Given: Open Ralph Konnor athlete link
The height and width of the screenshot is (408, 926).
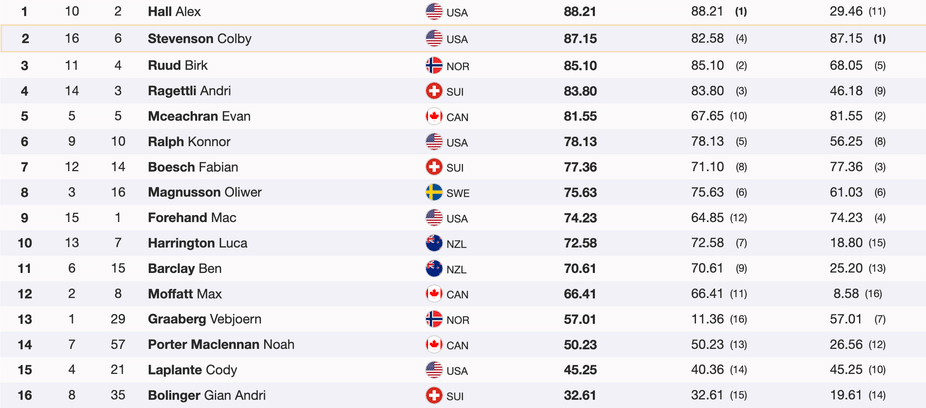Looking at the screenshot, I should coord(189,142).
